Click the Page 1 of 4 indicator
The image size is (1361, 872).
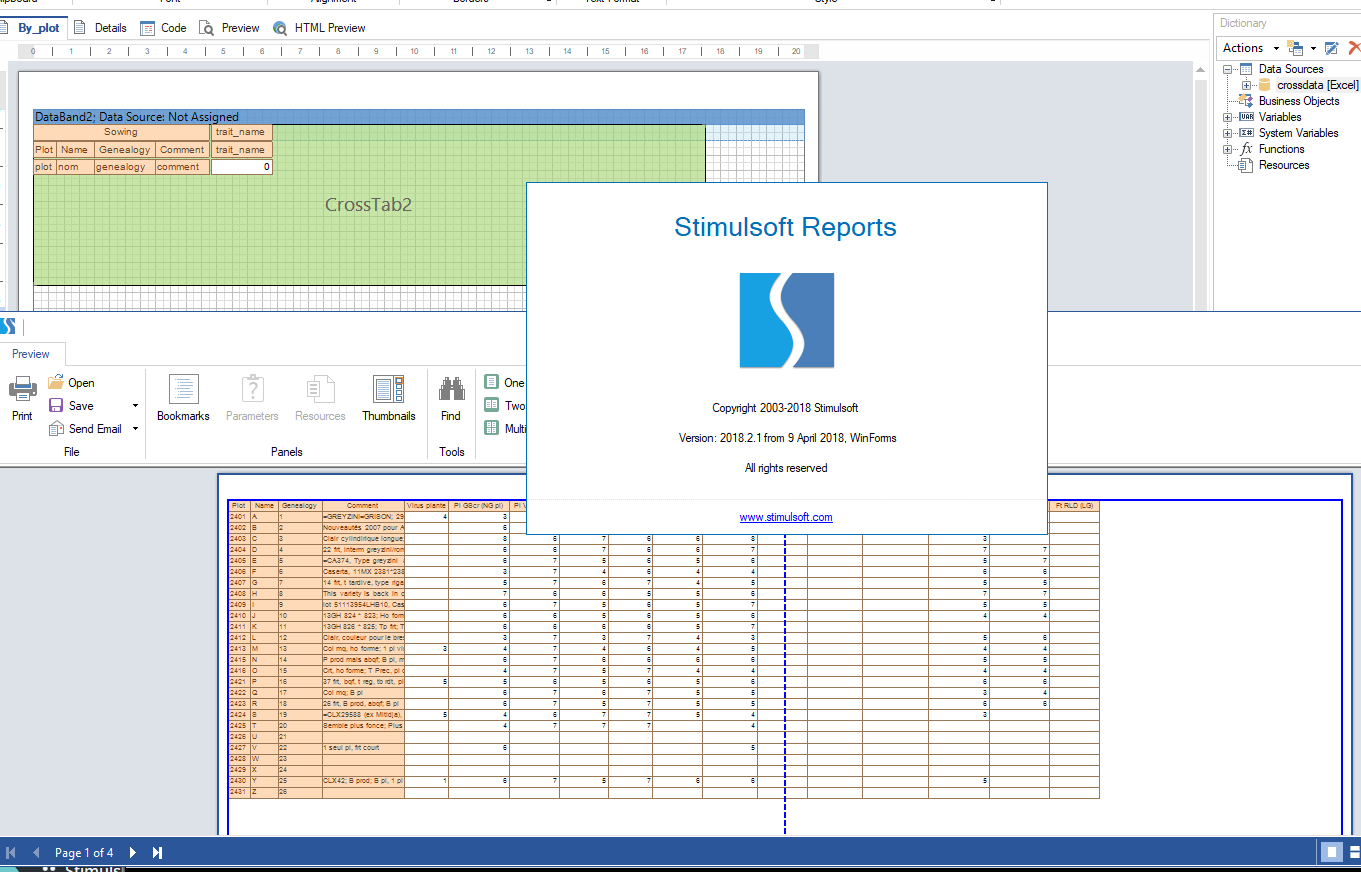click(84, 853)
